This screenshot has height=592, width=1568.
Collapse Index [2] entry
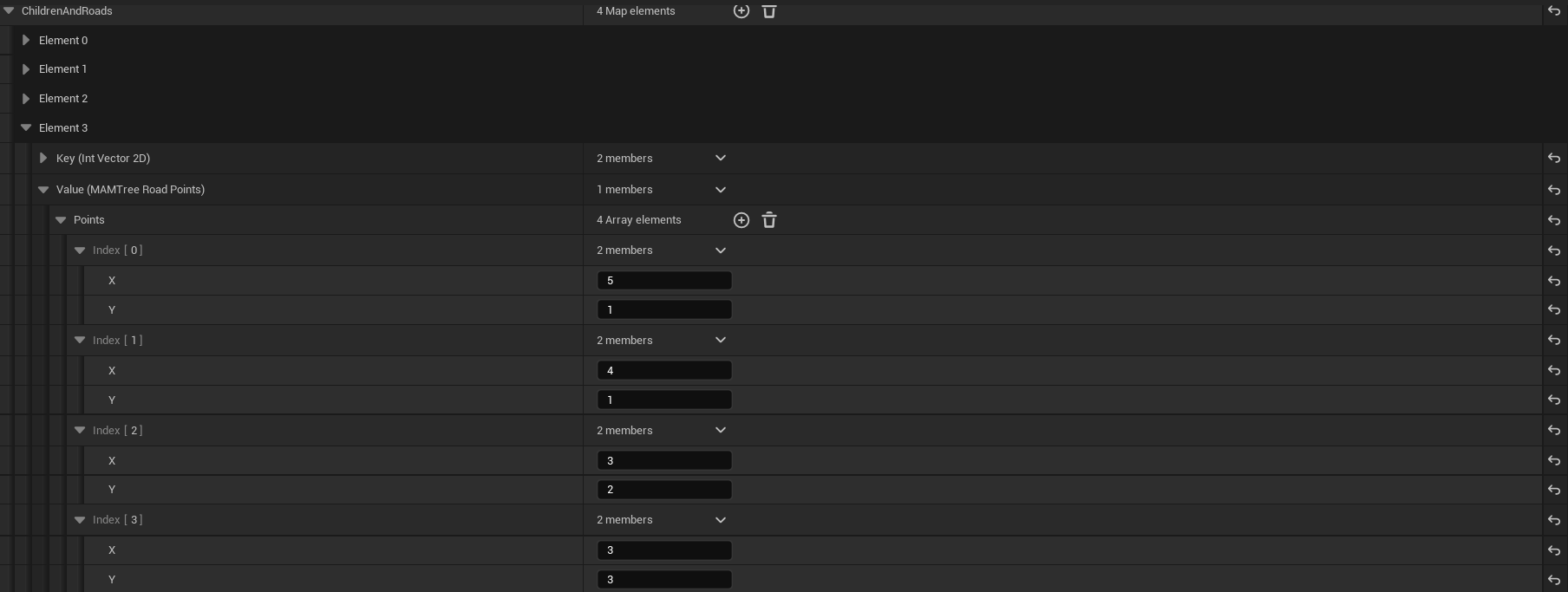pos(80,431)
